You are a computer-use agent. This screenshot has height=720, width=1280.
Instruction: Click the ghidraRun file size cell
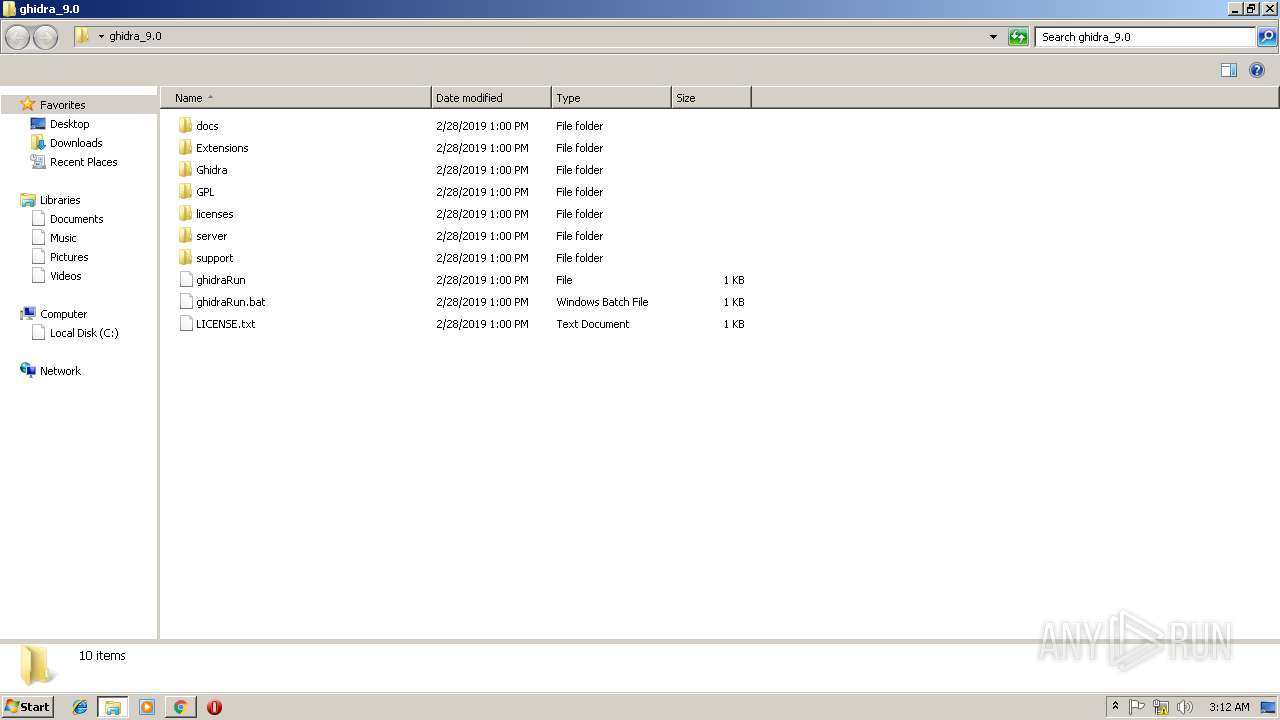(x=734, y=280)
